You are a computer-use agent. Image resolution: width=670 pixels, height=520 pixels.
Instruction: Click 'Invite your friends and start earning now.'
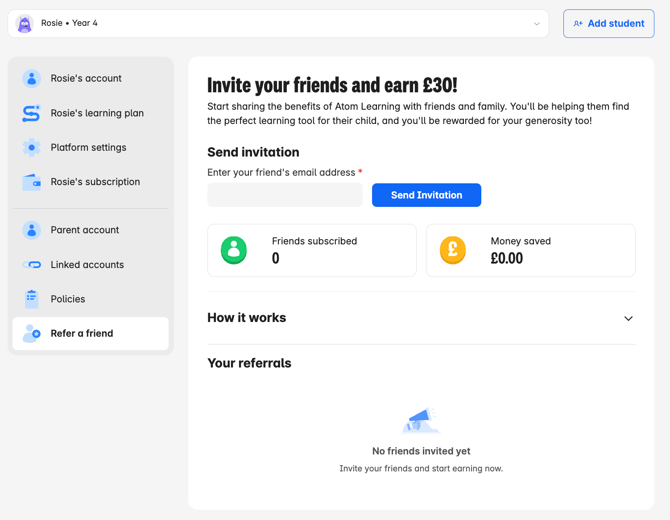coord(421,469)
